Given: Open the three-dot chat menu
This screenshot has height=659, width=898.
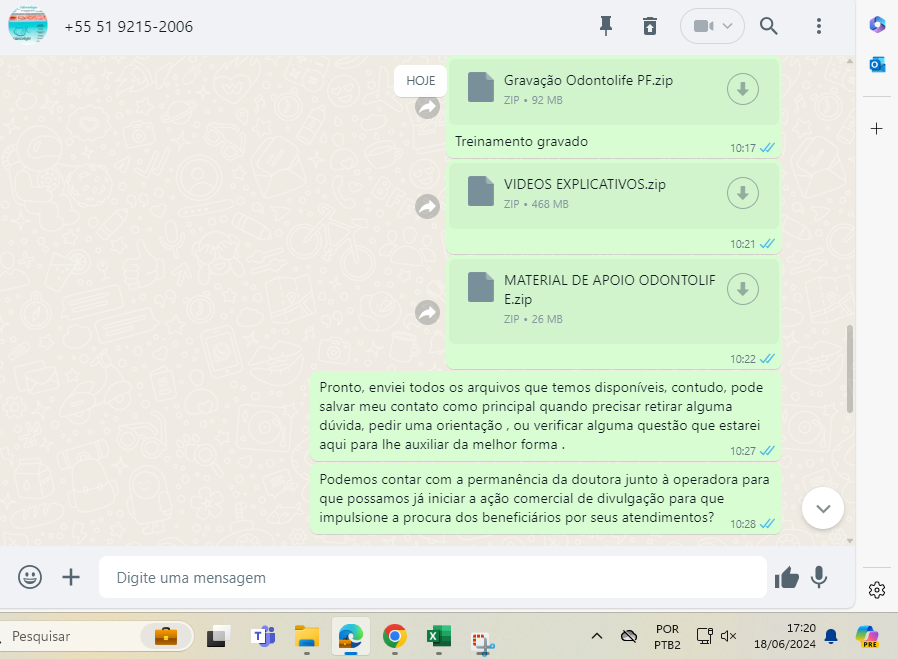Looking at the screenshot, I should [819, 26].
